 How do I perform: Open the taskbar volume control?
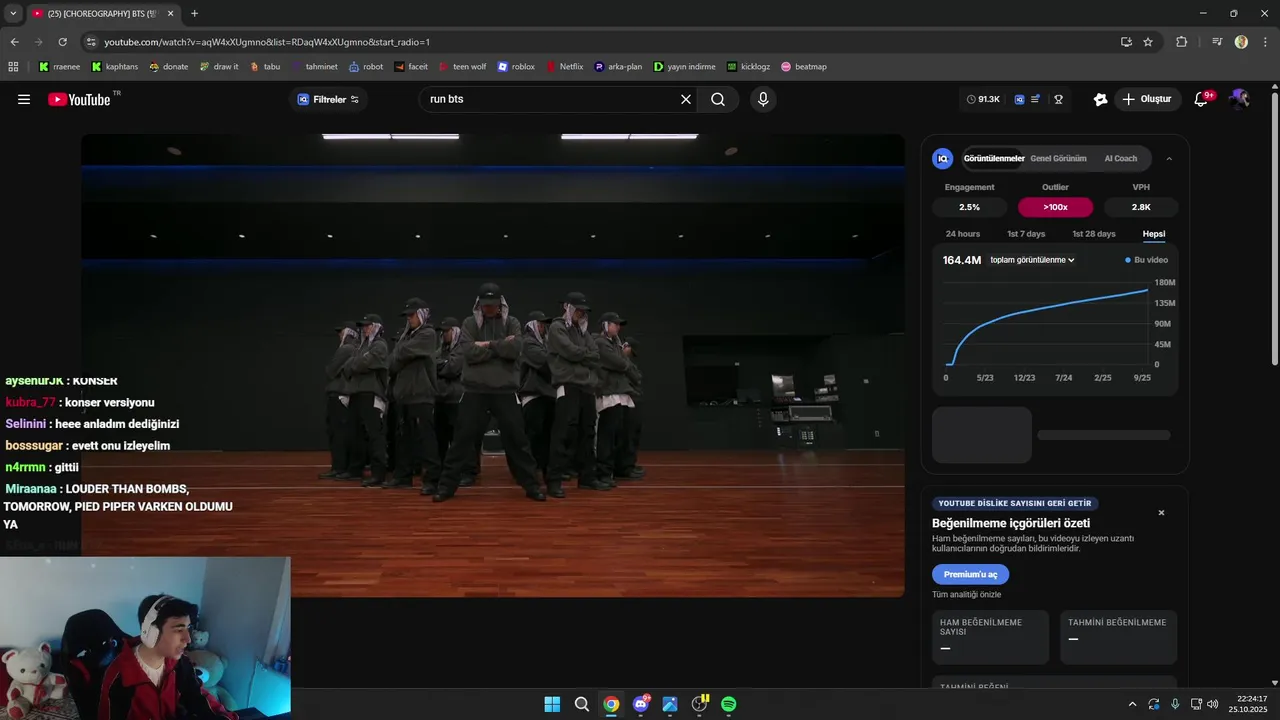(x=1213, y=704)
